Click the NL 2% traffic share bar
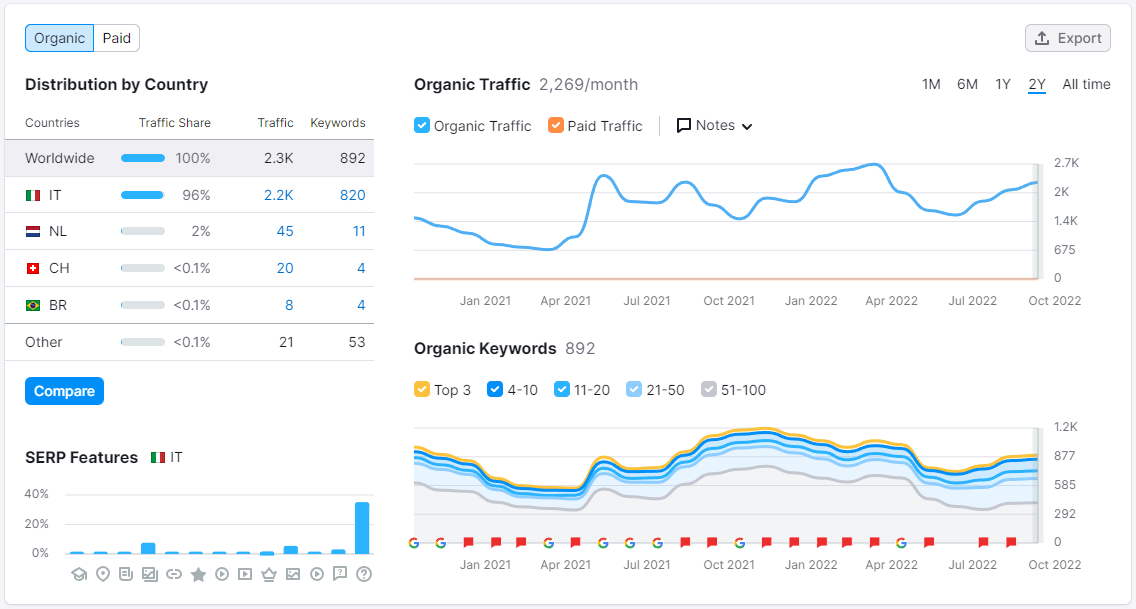Screen dimensions: 1136x609 click(x=143, y=231)
